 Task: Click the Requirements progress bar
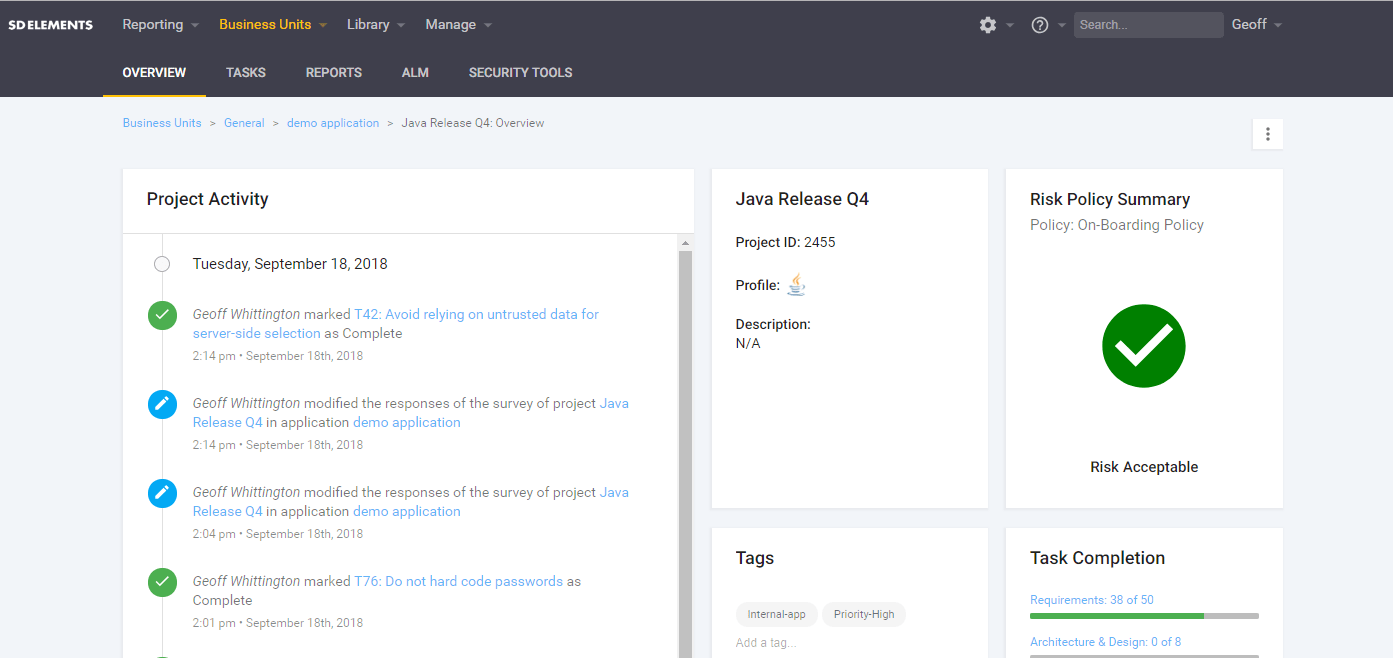click(x=1143, y=616)
